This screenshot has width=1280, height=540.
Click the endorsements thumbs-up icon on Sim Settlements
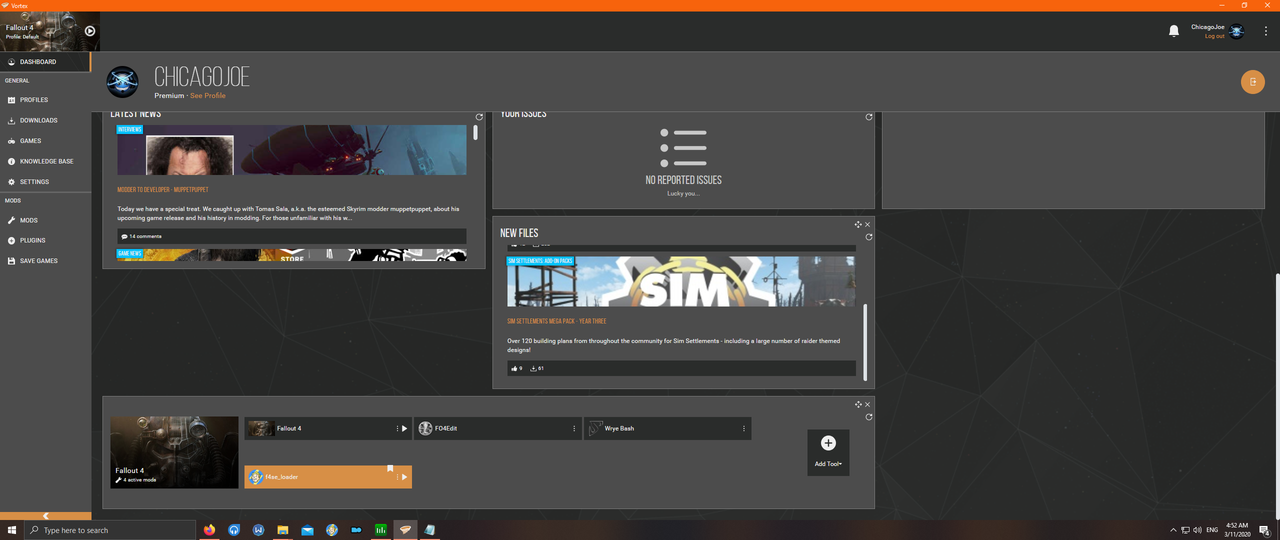point(516,368)
